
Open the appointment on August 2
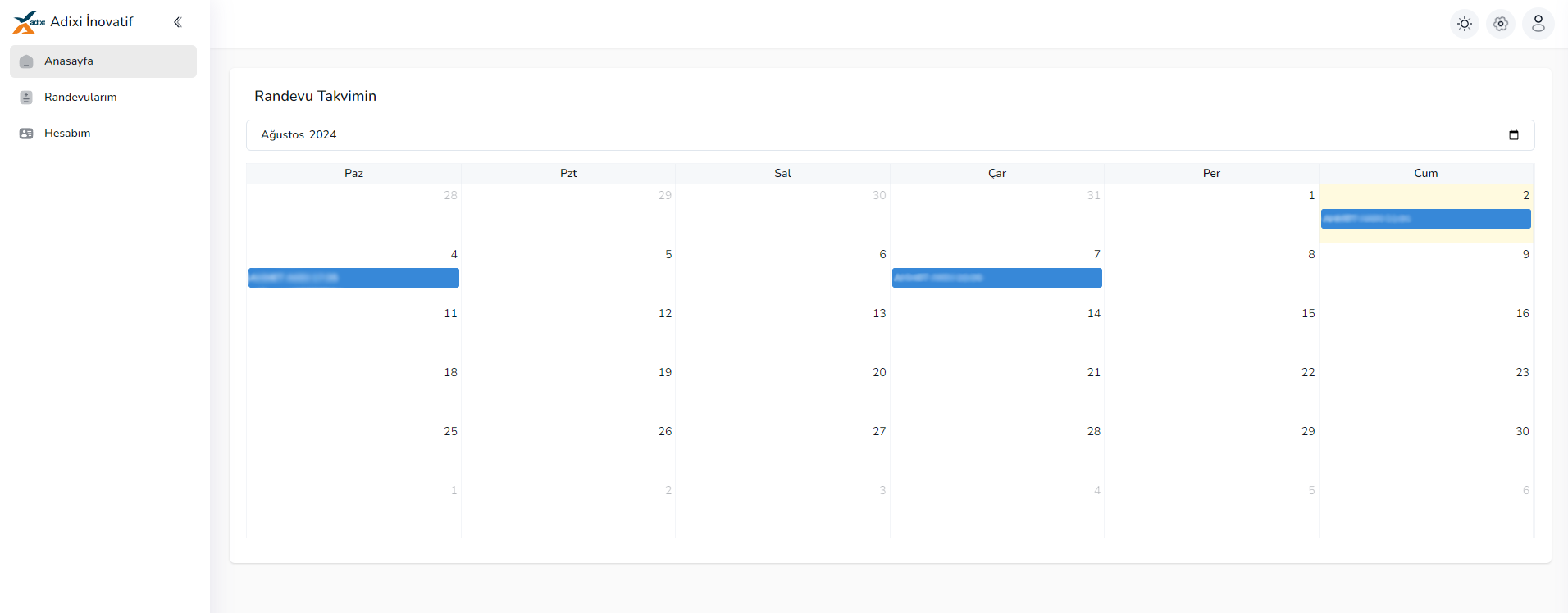click(x=1426, y=219)
